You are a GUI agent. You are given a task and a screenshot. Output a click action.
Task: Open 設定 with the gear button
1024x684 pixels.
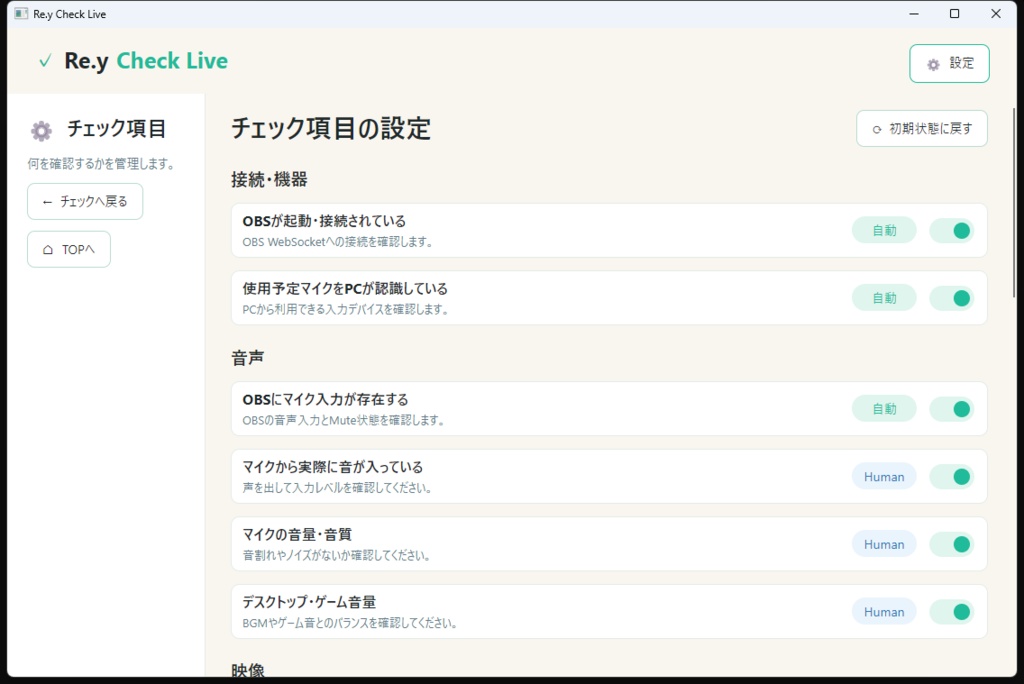tap(949, 63)
